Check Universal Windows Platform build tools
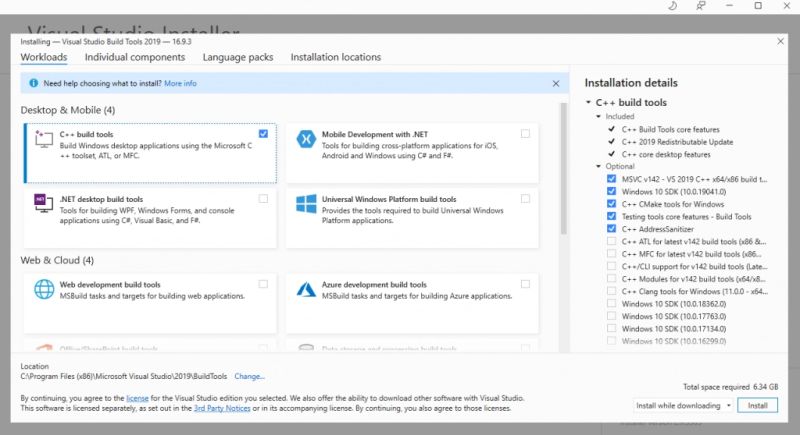This screenshot has width=800, height=435. [526, 198]
